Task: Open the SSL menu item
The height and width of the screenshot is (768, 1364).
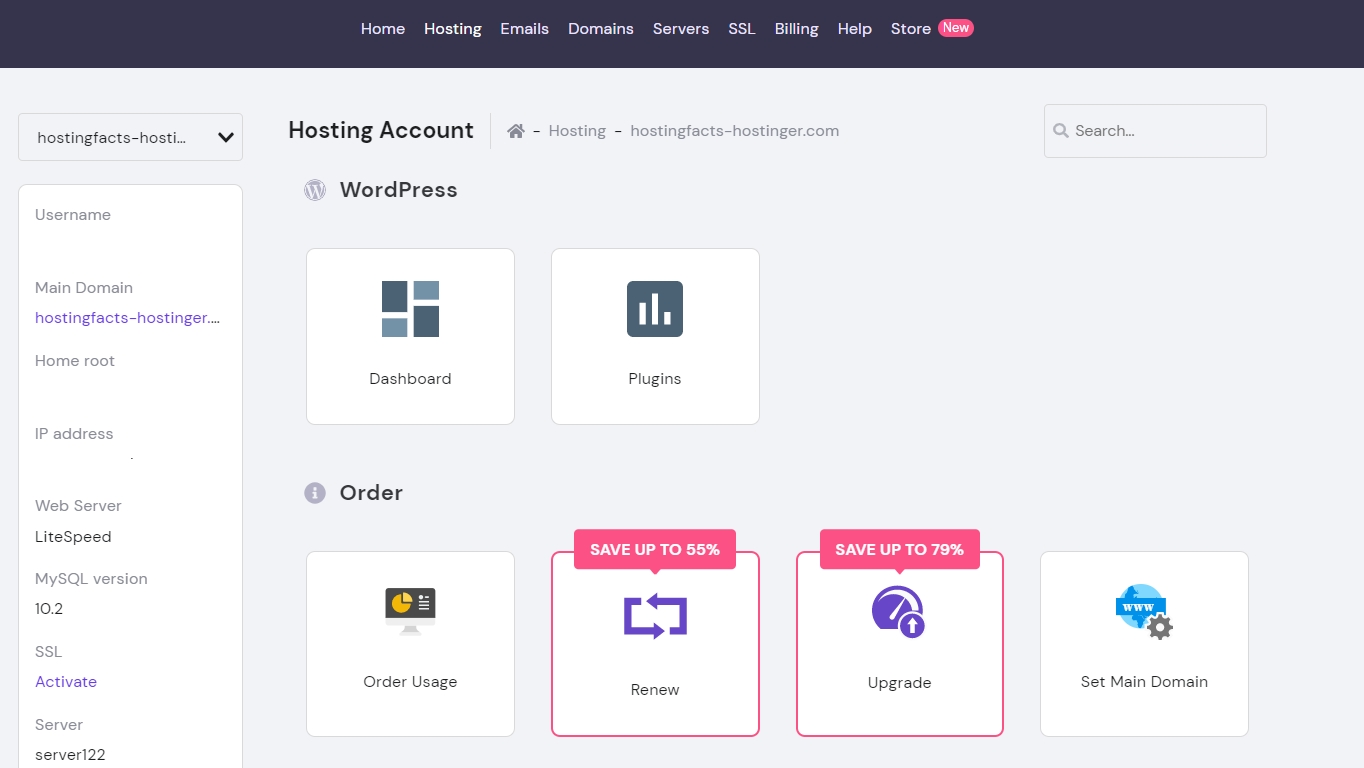Action: (742, 29)
